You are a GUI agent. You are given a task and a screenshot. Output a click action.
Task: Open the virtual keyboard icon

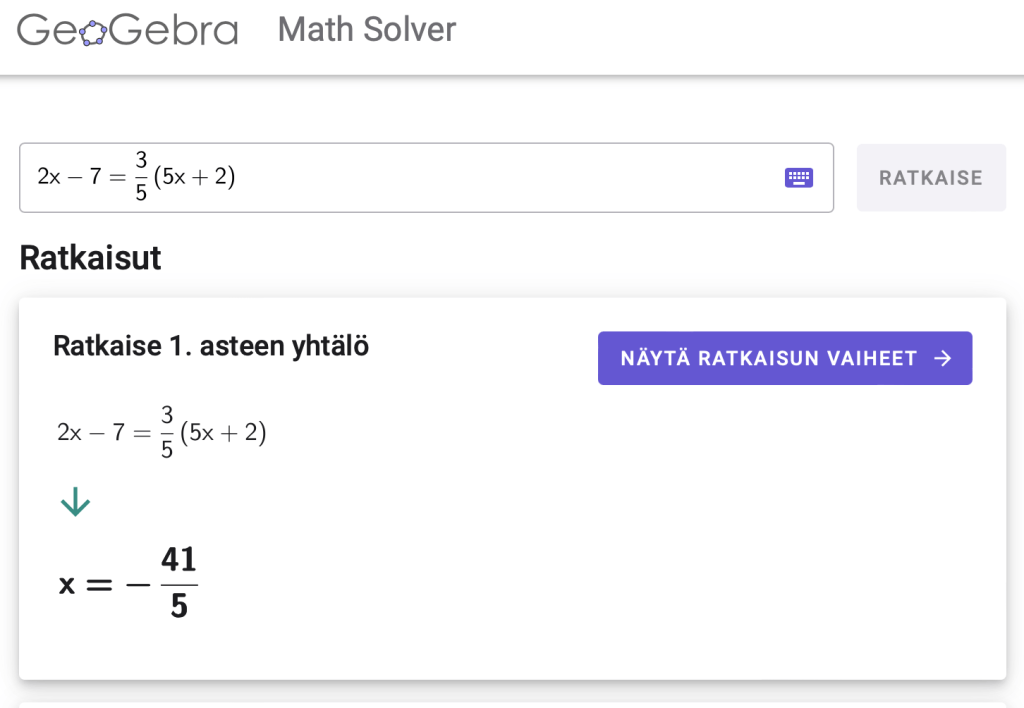click(x=798, y=178)
